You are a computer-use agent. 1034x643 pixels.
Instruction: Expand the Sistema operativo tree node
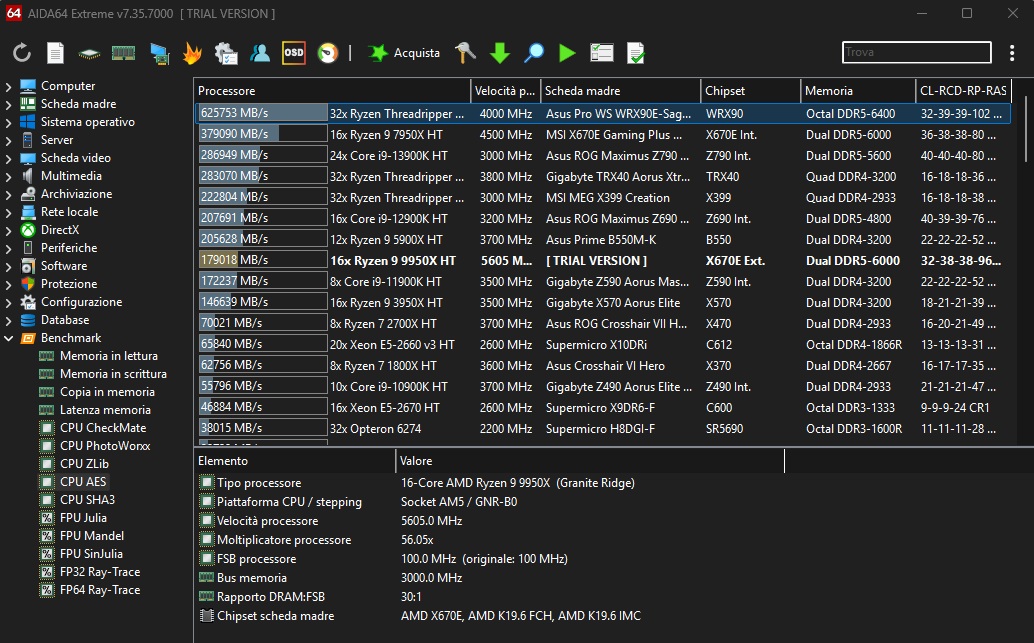[x=9, y=122]
